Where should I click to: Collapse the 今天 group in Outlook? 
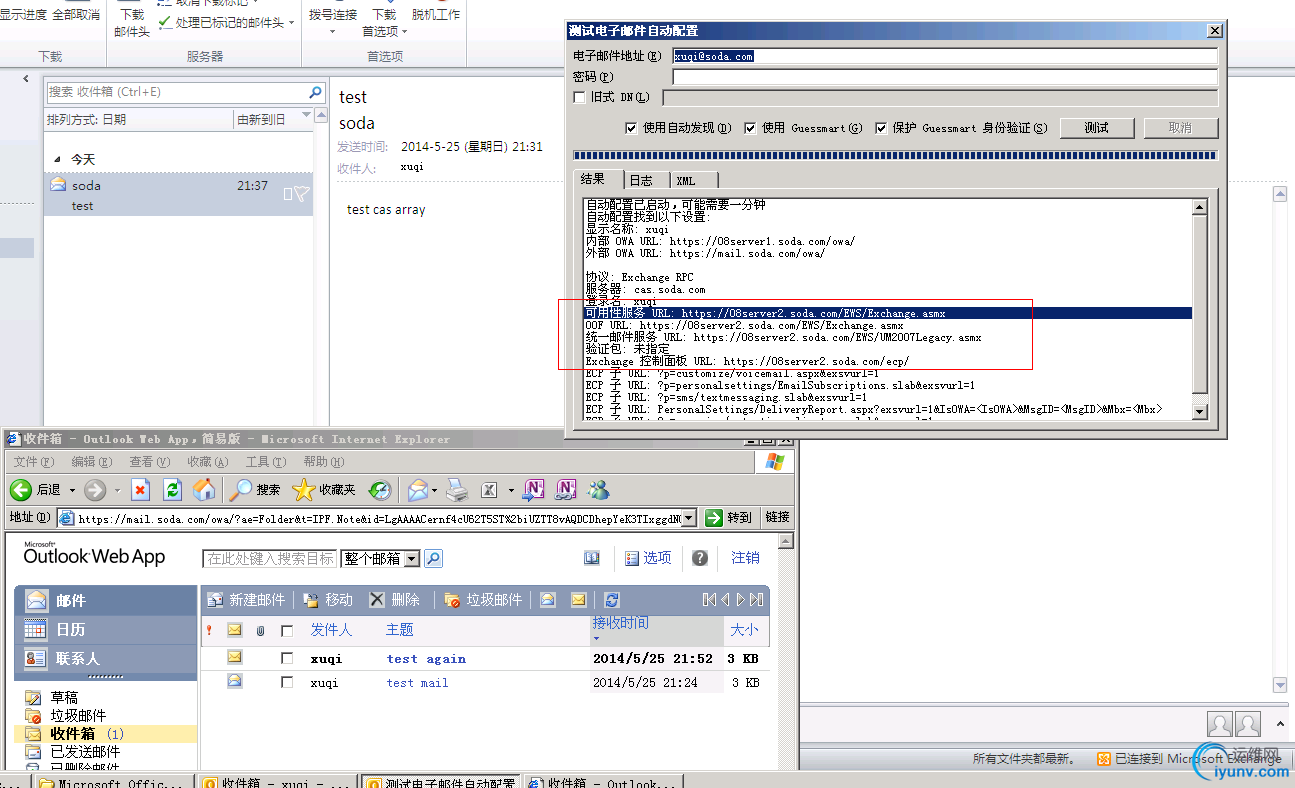pyautogui.click(x=56, y=160)
